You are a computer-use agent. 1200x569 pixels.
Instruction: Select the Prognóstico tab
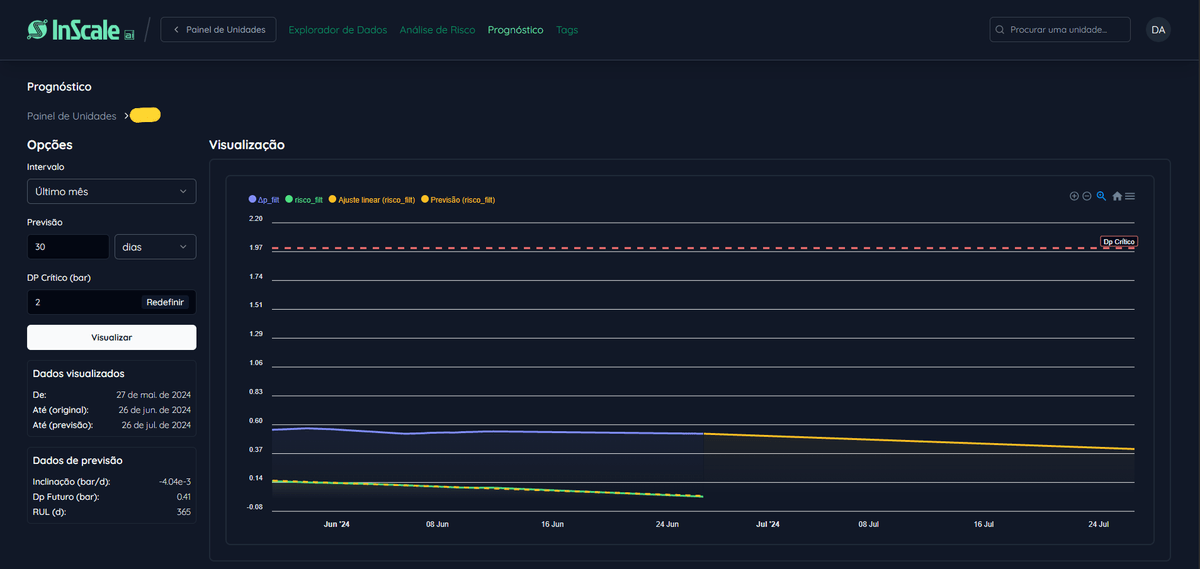pos(516,30)
